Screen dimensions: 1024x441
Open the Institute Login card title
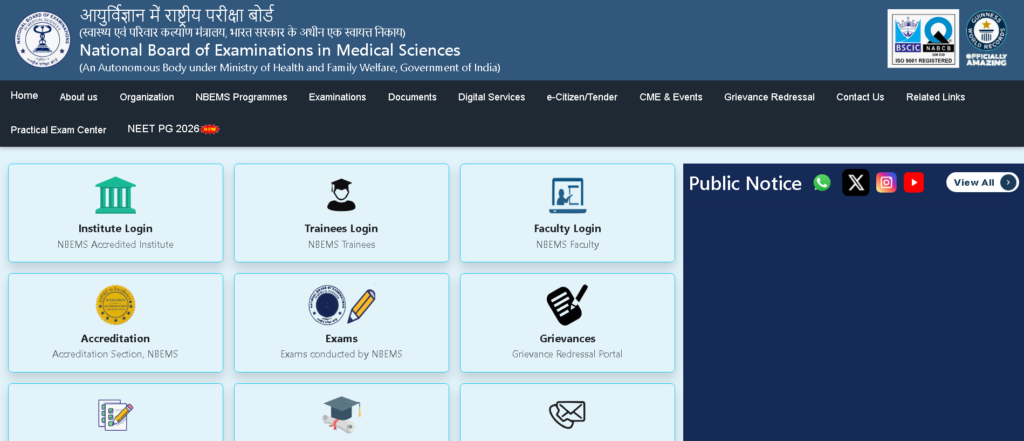point(116,229)
